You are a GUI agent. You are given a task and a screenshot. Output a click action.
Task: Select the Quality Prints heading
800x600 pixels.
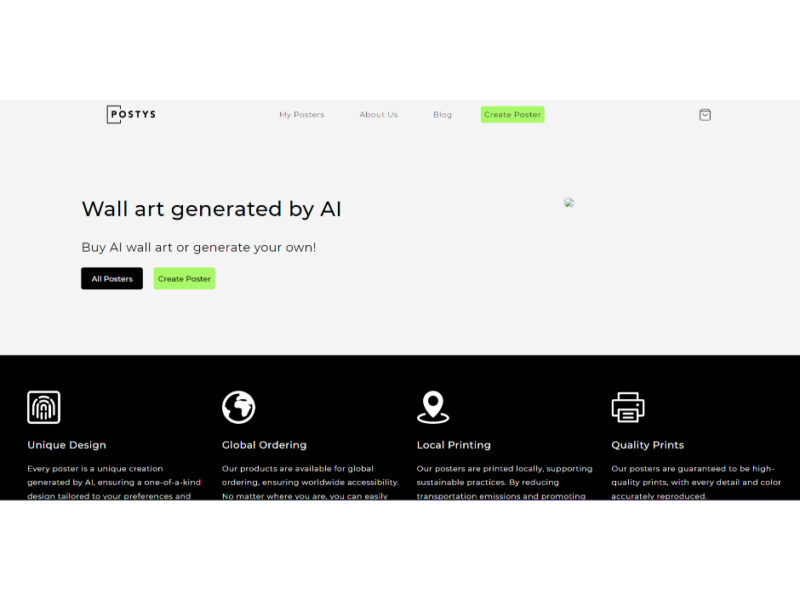pyautogui.click(x=647, y=445)
